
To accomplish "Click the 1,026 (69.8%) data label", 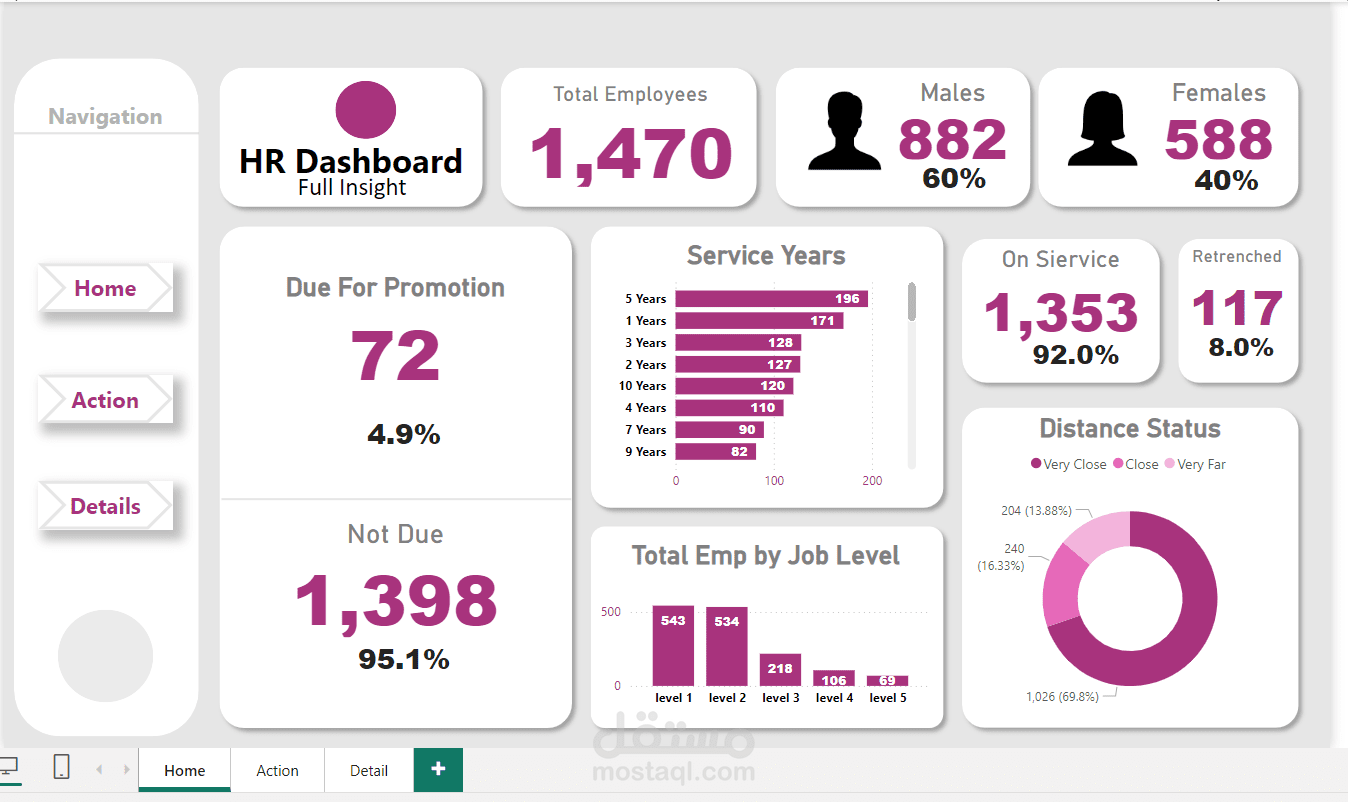I will click(1062, 697).
